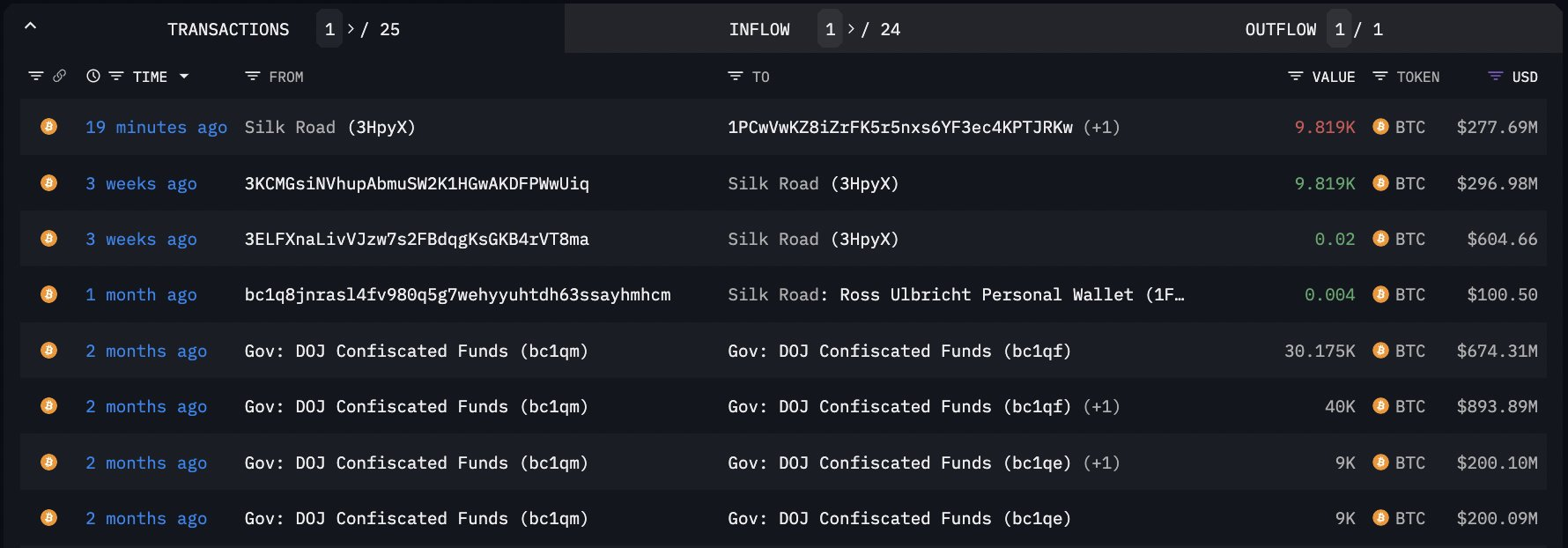The image size is (1568, 548).
Task: Open address 3KCMGsiNVhupAbmuSW2K1HGwAKDFPWwUiq
Action: pos(417,183)
